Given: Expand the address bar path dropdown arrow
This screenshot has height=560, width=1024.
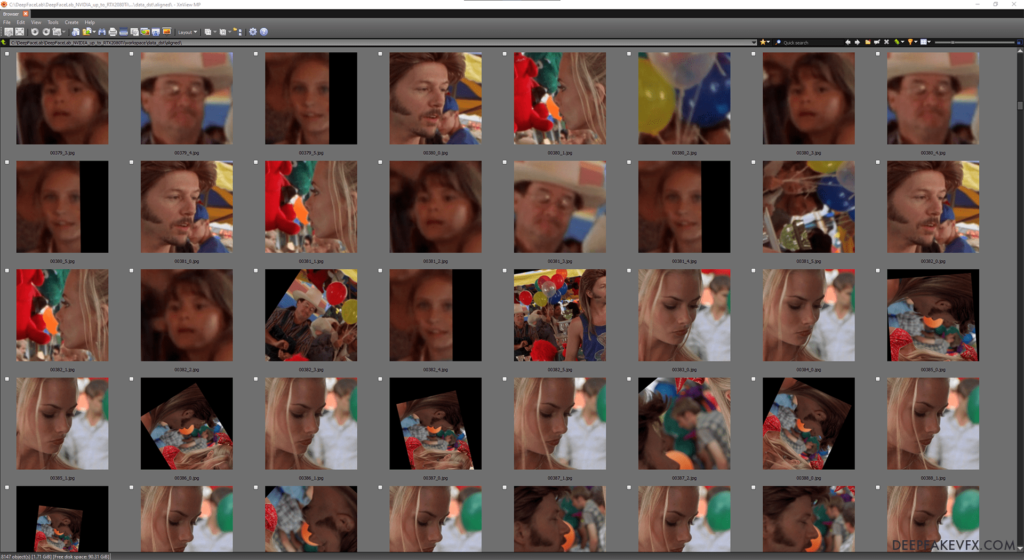Looking at the screenshot, I should [754, 42].
